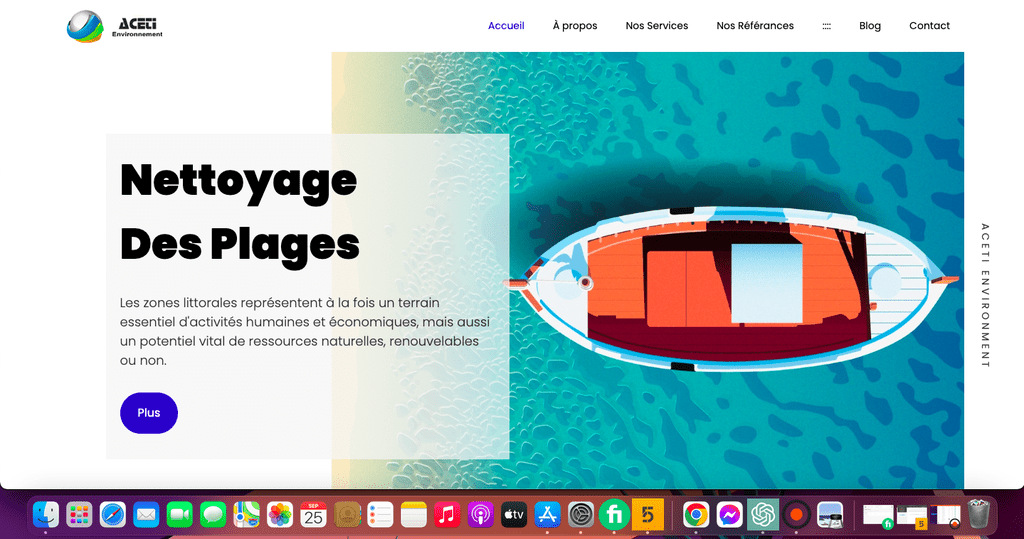Open Nos Référances in the navigation
This screenshot has height=539, width=1024.
point(755,25)
